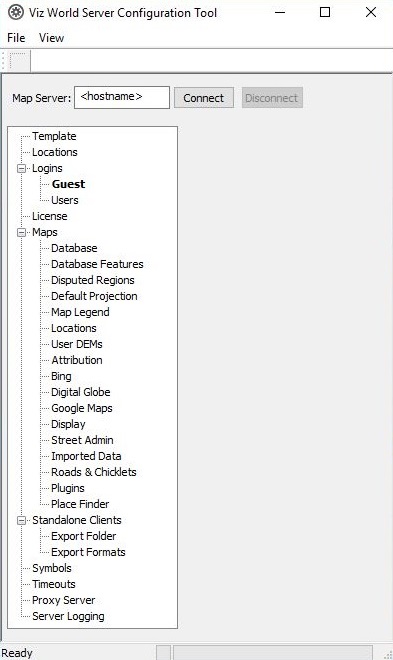The height and width of the screenshot is (660, 393).
Task: Collapse the Maps tree node
Action: (x=21, y=232)
